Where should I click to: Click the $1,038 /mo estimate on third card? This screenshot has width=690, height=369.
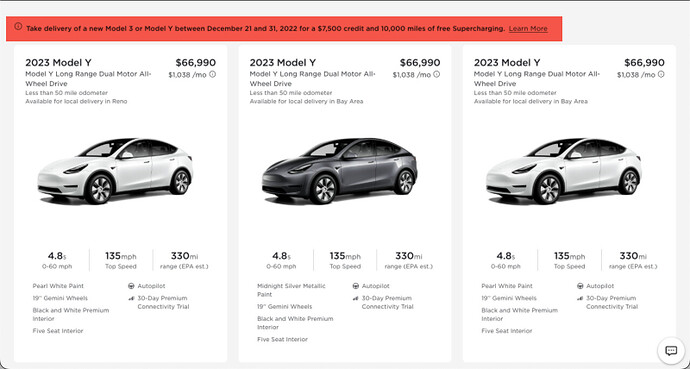tap(636, 75)
